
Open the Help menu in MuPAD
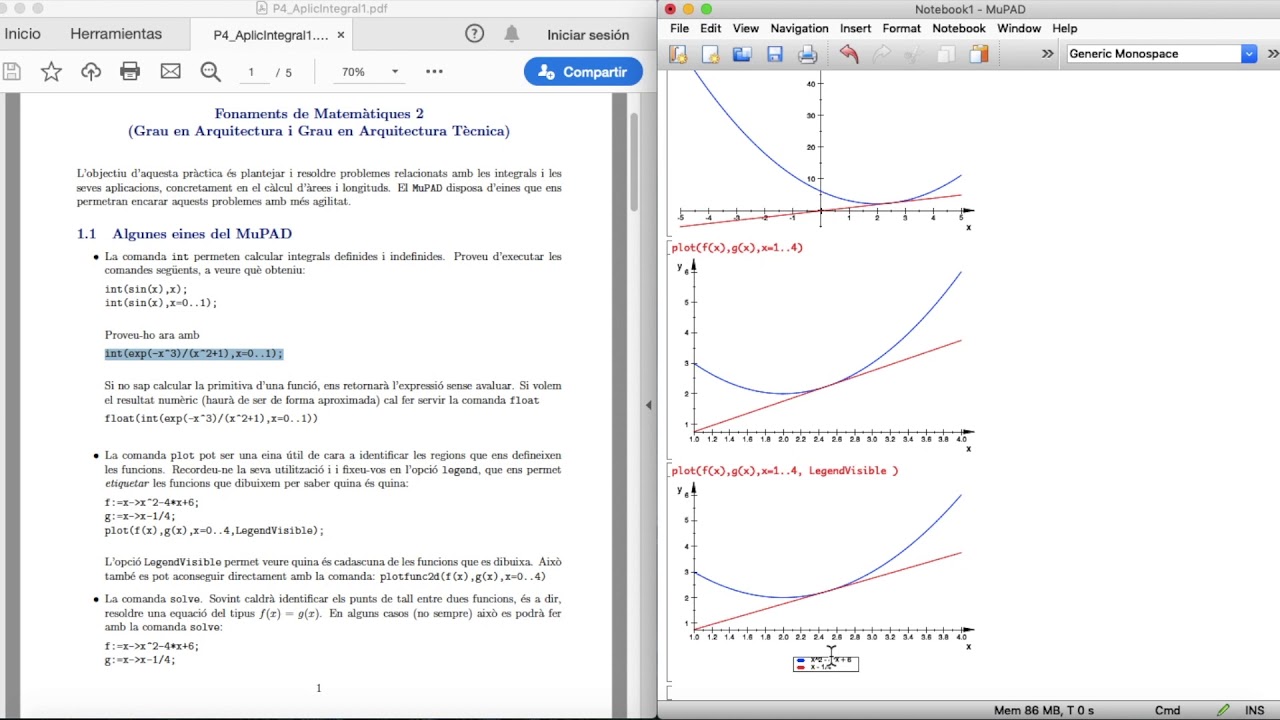pyautogui.click(x=1065, y=28)
